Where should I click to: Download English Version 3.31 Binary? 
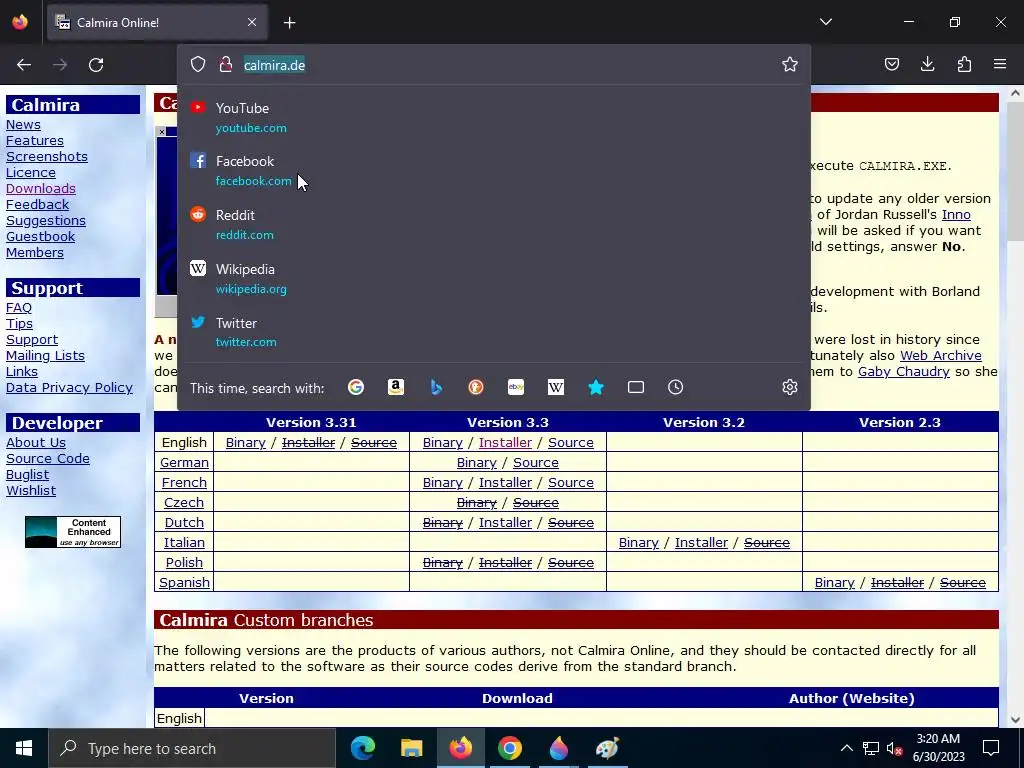click(x=246, y=442)
